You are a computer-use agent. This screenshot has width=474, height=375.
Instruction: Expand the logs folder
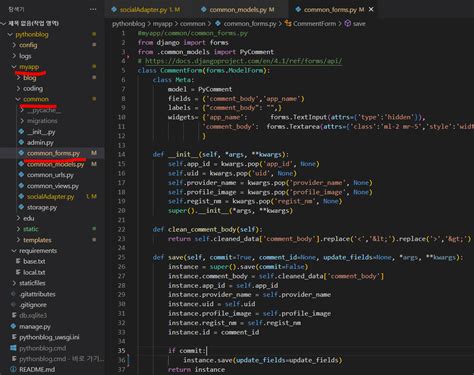pos(25,56)
